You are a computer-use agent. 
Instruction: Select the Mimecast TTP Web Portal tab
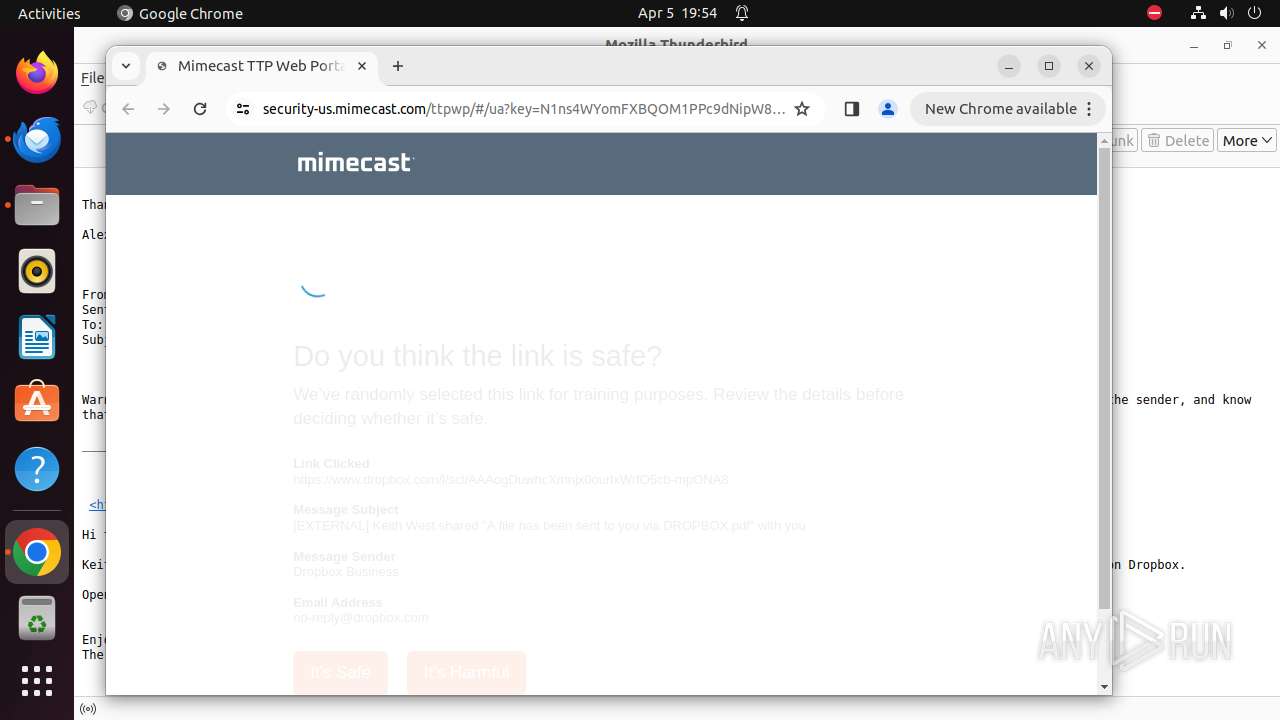pos(260,66)
